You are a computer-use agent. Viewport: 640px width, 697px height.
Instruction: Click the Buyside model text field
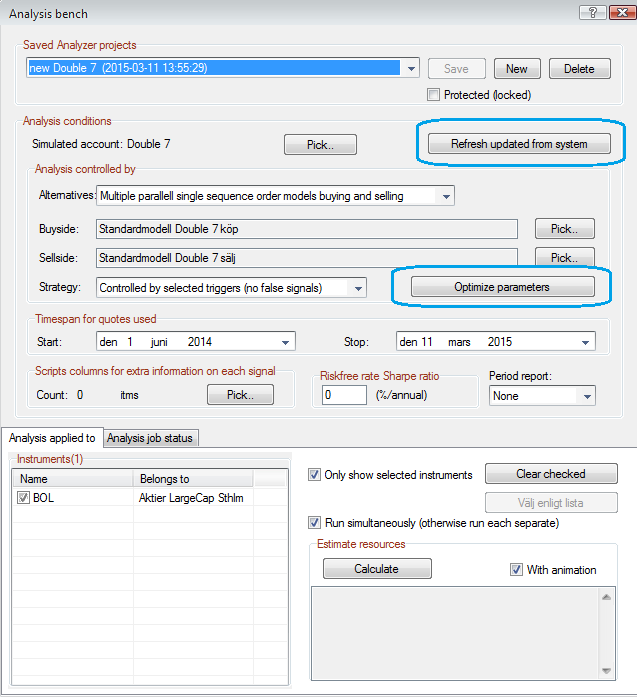tap(307, 229)
